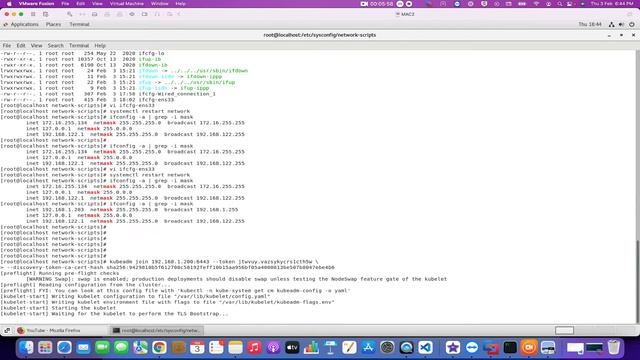The height and width of the screenshot is (360, 640).
Task: Open GNOME power menu icon
Action: [631, 24]
